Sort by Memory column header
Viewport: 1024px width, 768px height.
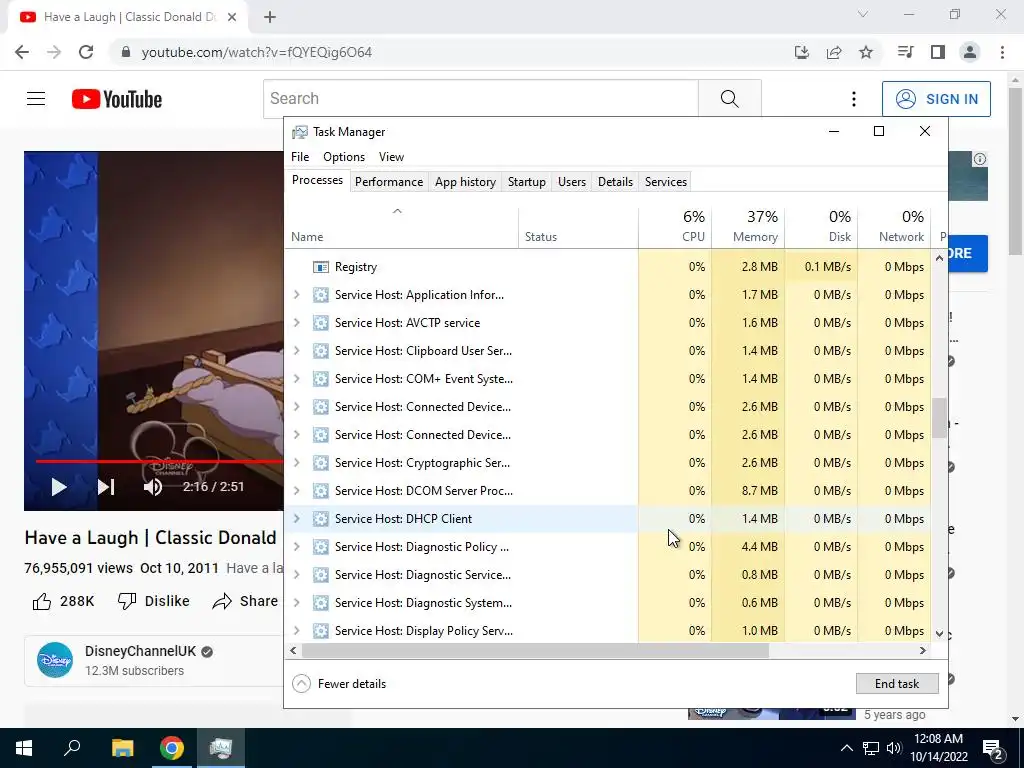(x=748, y=227)
